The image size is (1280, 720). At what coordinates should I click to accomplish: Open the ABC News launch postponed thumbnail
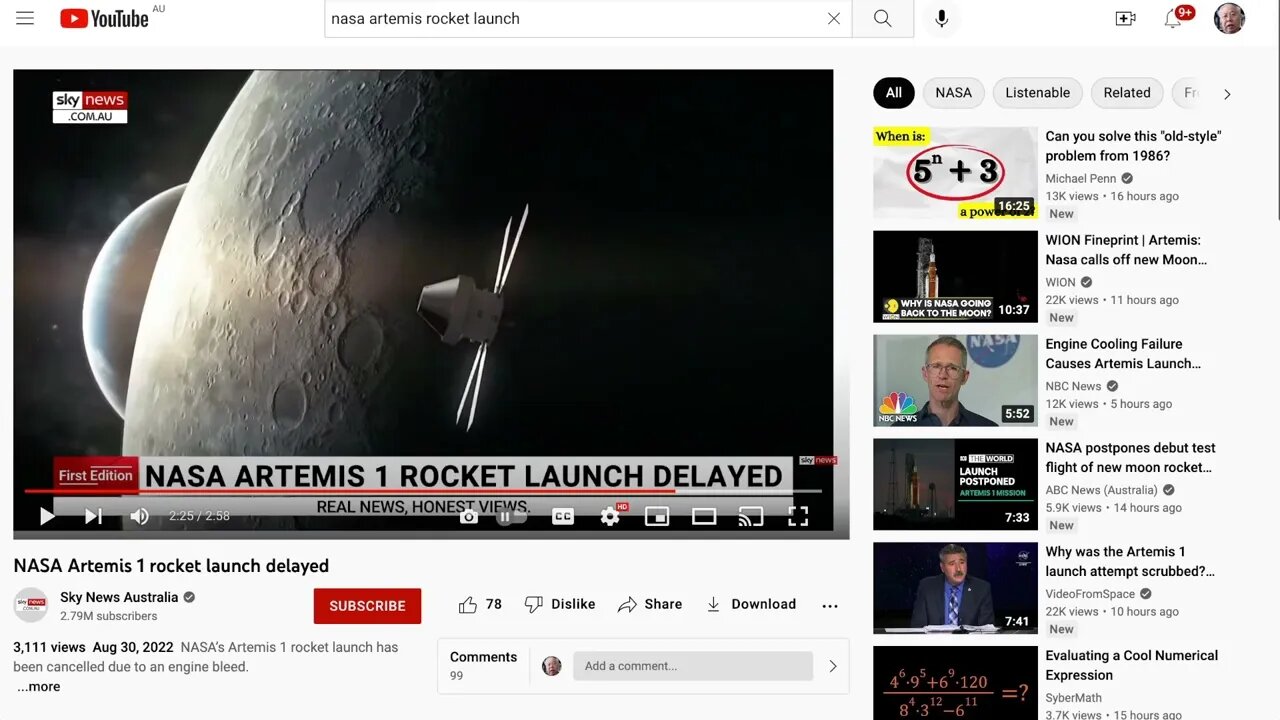[955, 484]
